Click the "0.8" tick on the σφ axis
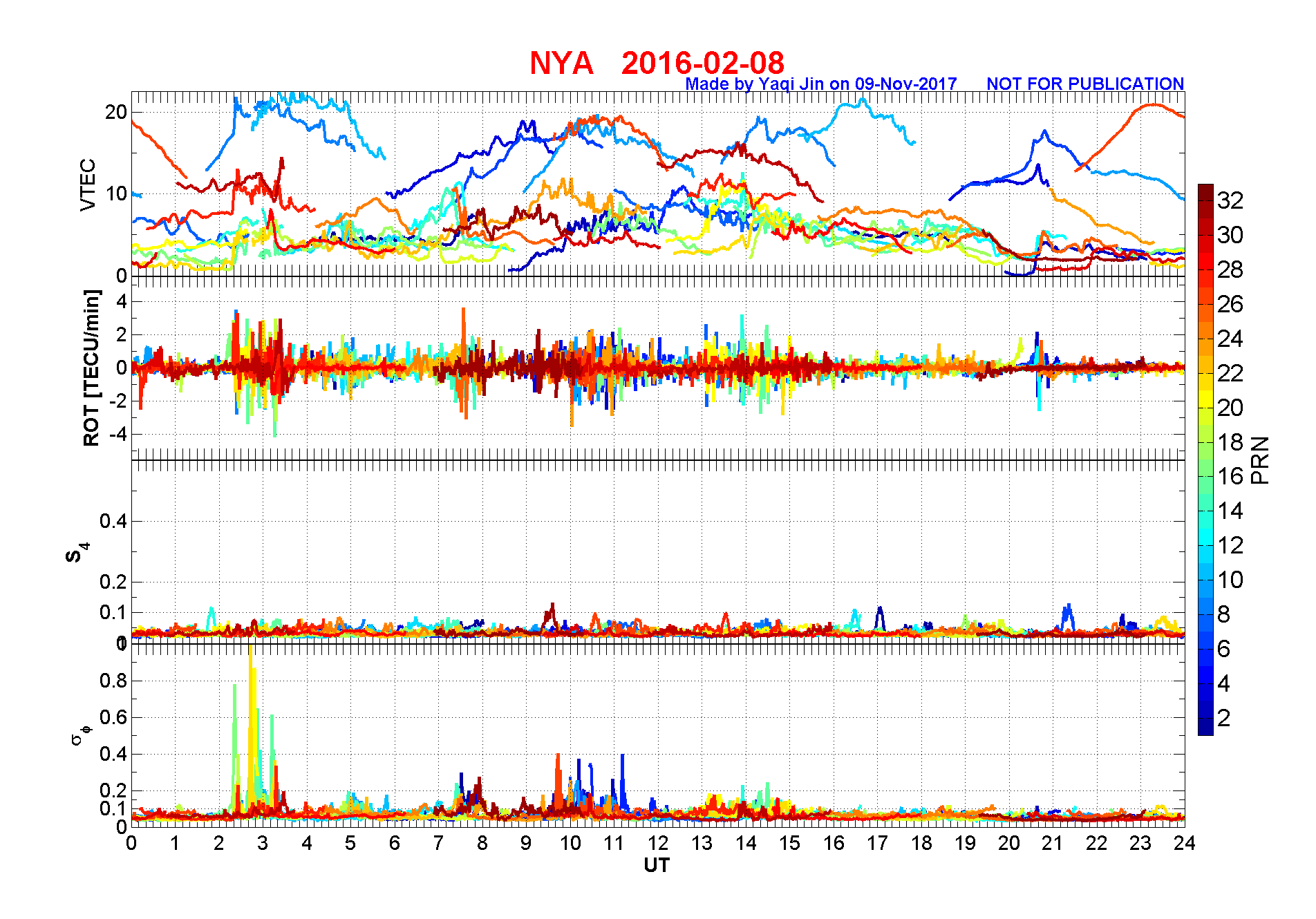This screenshot has width=1316, height=919. (x=113, y=681)
